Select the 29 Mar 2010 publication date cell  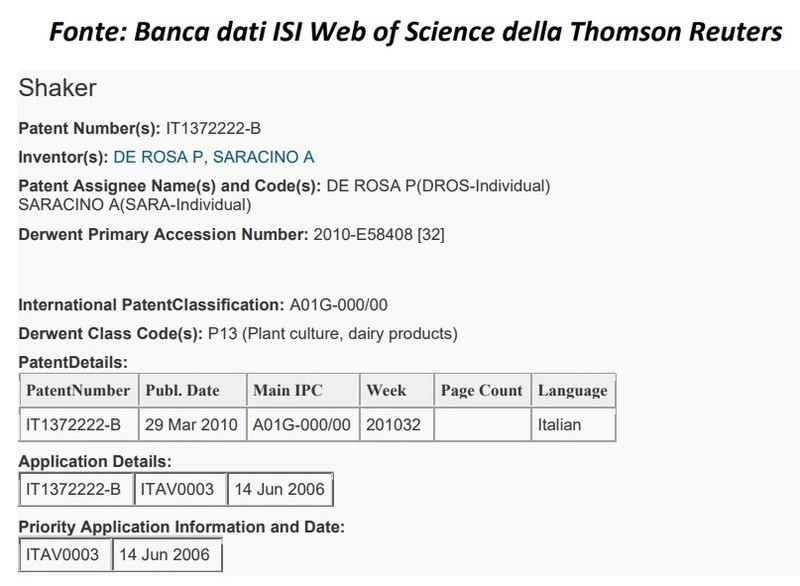coord(190,424)
